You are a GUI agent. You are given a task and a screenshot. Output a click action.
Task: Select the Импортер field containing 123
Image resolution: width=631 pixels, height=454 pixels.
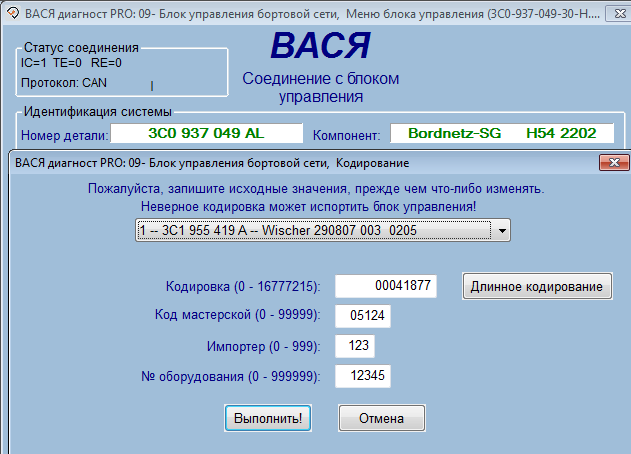tap(354, 347)
